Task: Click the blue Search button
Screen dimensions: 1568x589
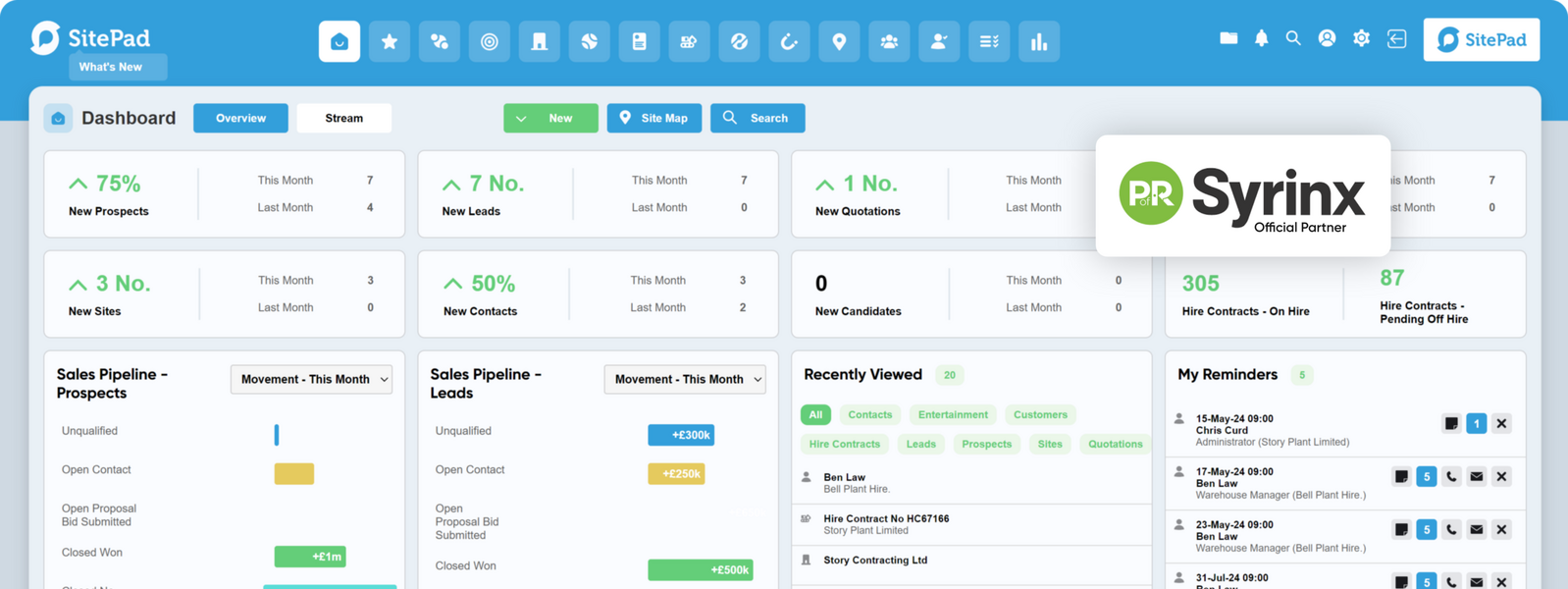Action: (x=758, y=118)
